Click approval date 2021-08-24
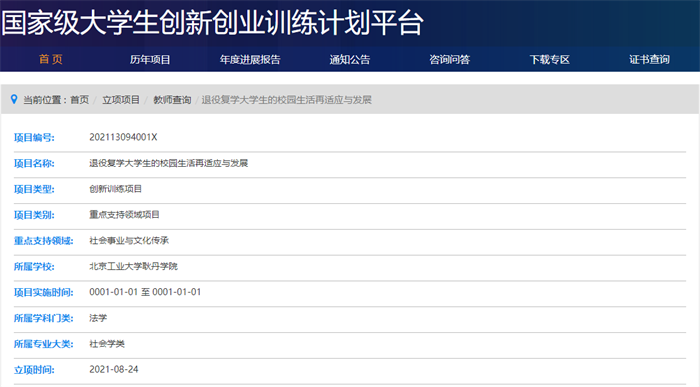700x387 pixels. pyautogui.click(x=114, y=370)
